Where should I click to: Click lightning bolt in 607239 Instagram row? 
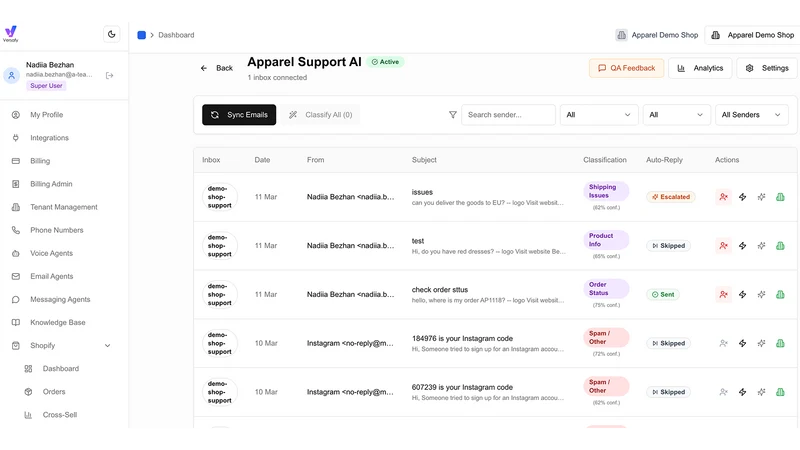point(742,392)
